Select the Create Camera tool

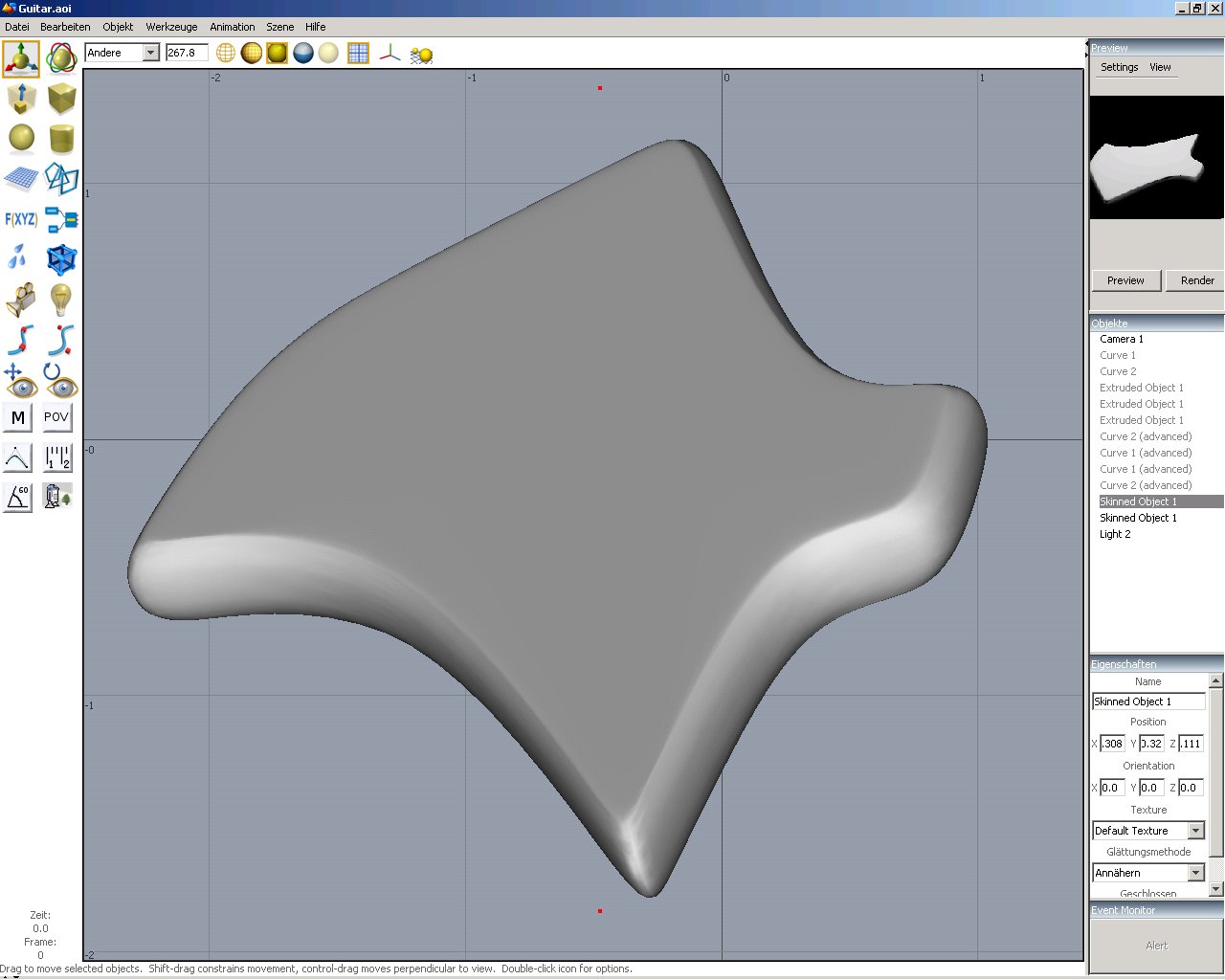[21, 300]
